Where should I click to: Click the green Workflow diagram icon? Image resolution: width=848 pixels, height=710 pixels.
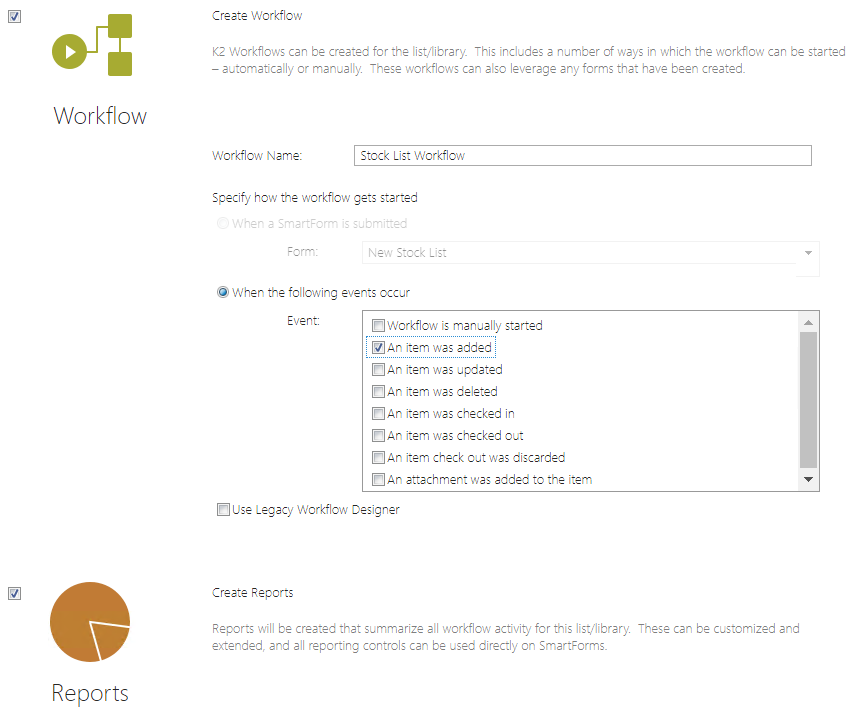click(x=92, y=45)
